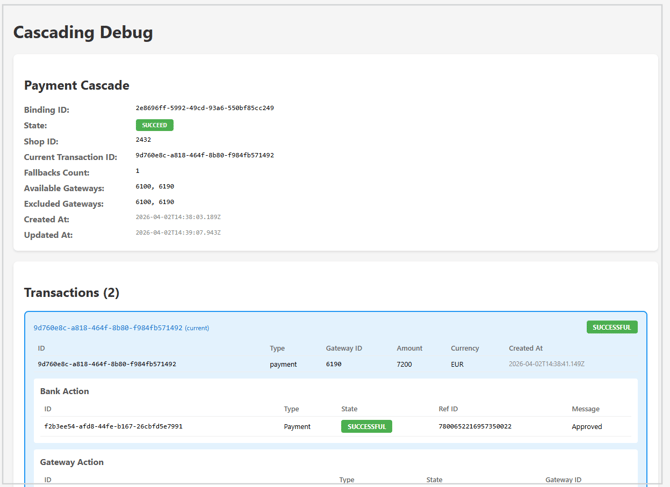Viewport: 670px width, 487px height.
Task: Click the Excluded Gateways value
Action: point(155,202)
